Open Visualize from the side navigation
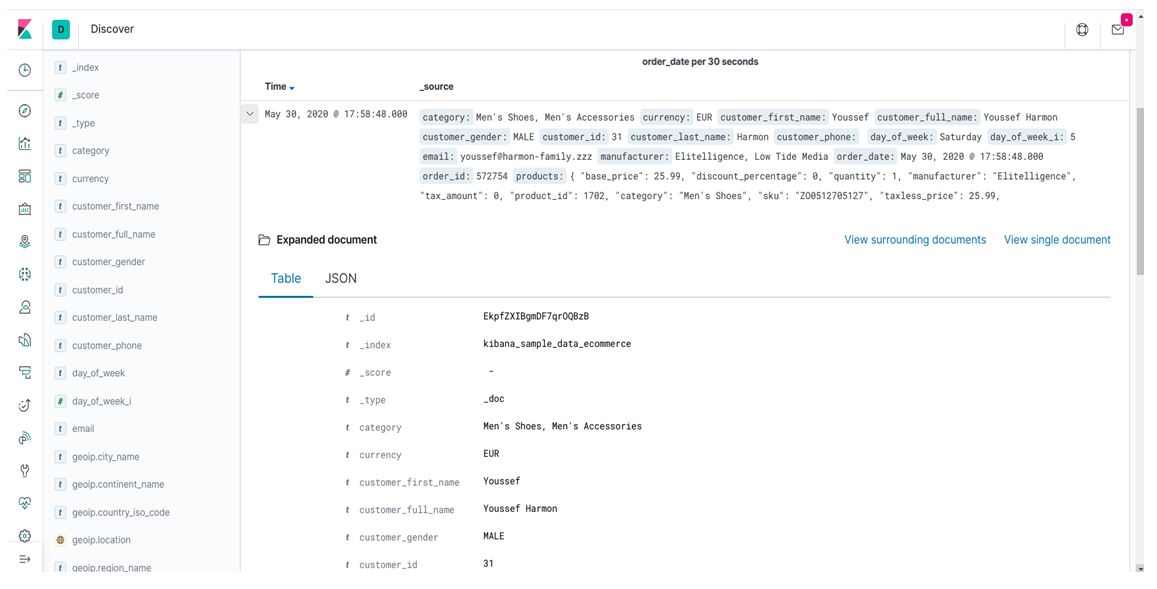1157x589 pixels. [x=24, y=143]
